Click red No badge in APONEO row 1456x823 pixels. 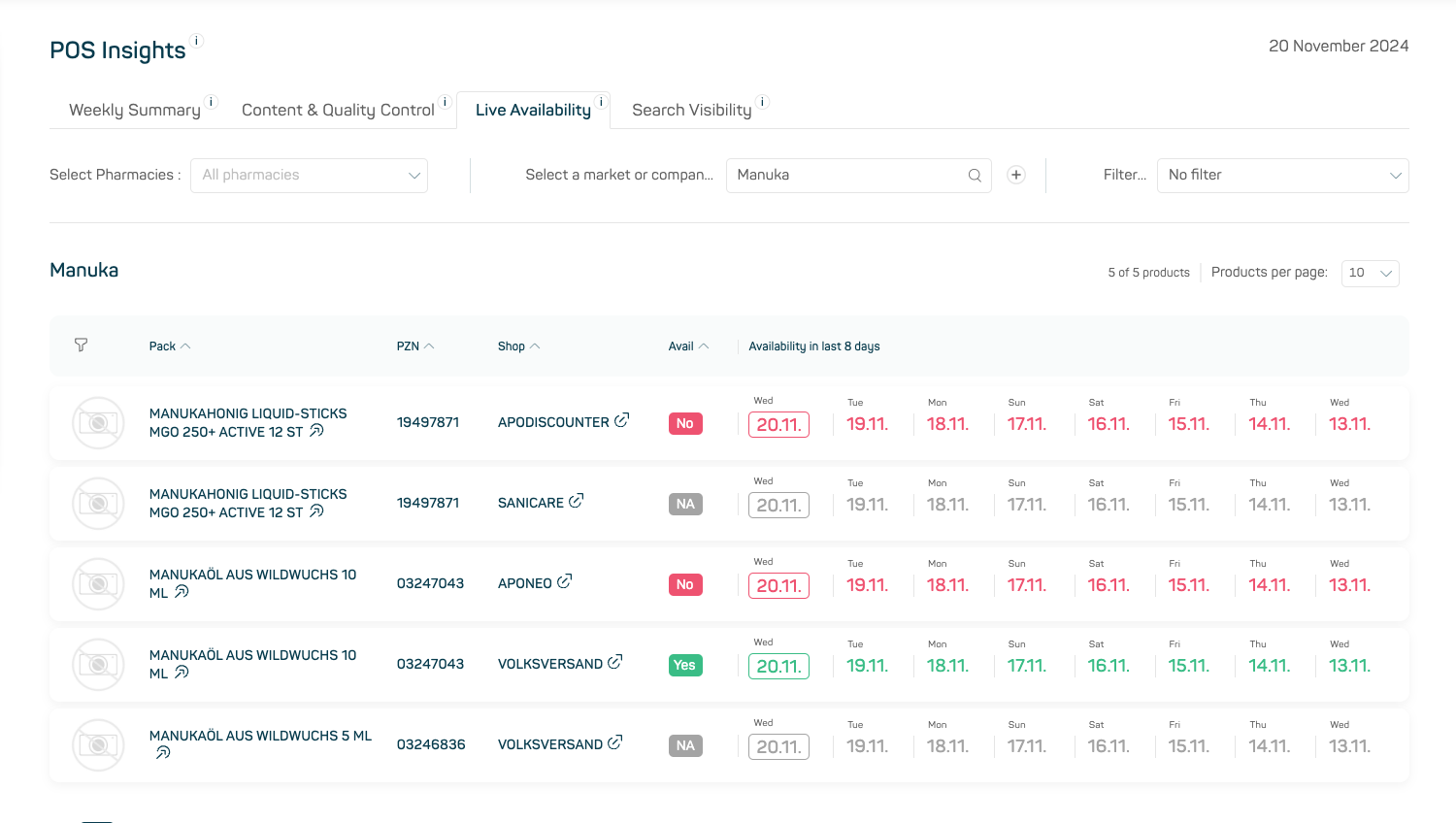pyautogui.click(x=685, y=585)
